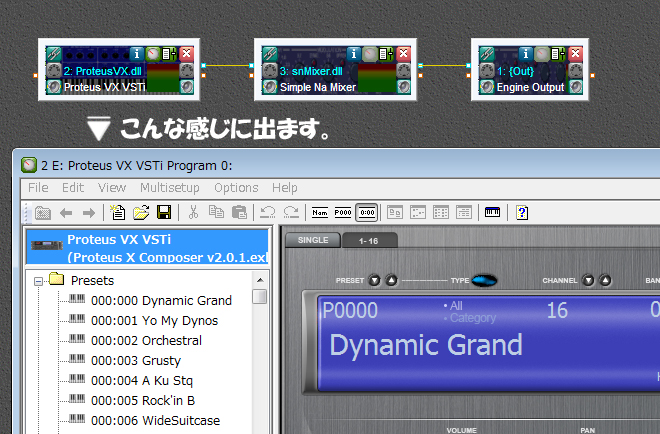Open parameter sliders icon on ProteusVX.dll module
Viewport: 660px width, 434px height.
coord(169,53)
